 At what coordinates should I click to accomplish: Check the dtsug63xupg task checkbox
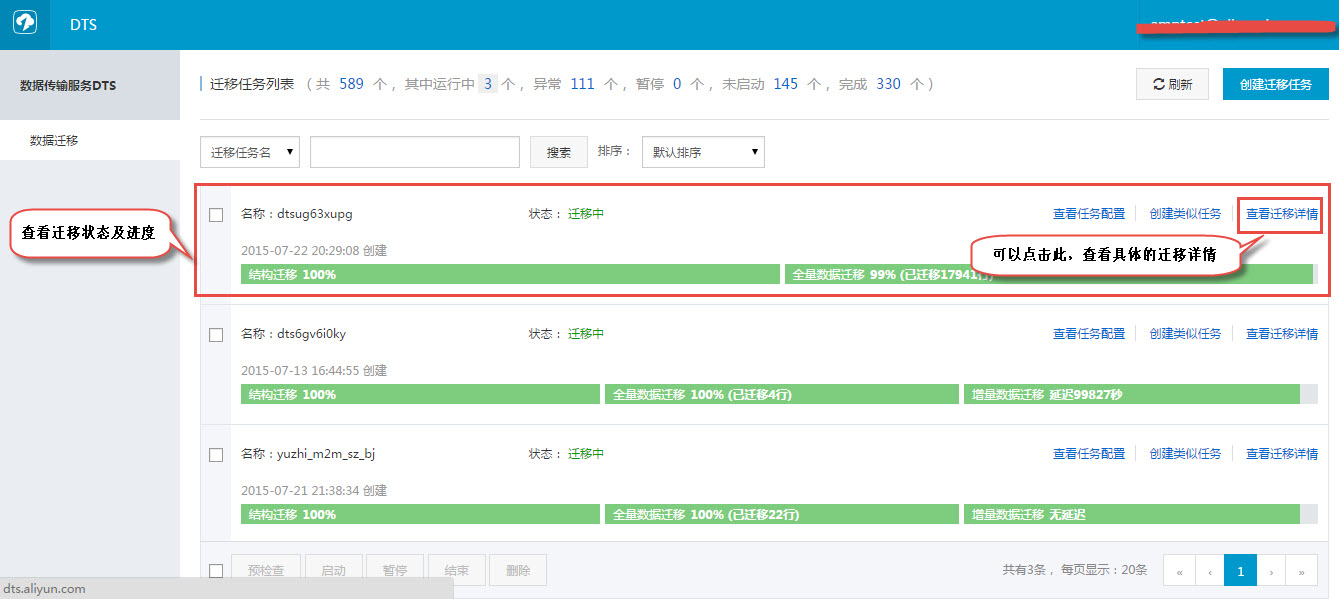tap(215, 214)
